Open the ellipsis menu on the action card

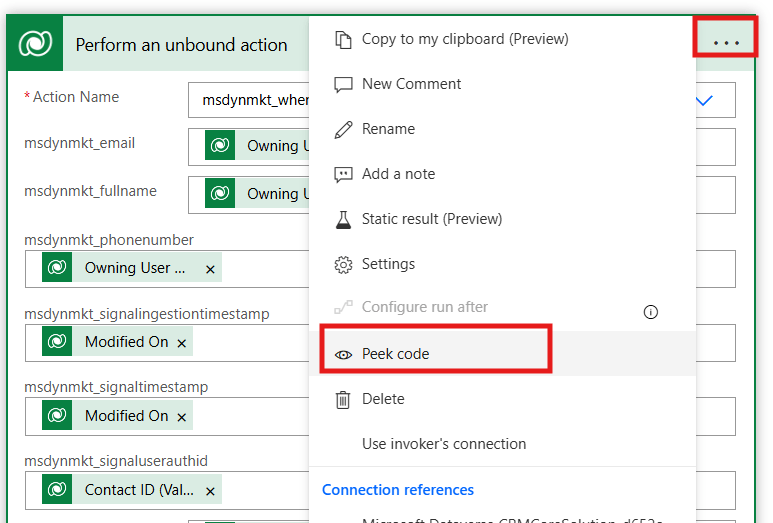[x=725, y=43]
